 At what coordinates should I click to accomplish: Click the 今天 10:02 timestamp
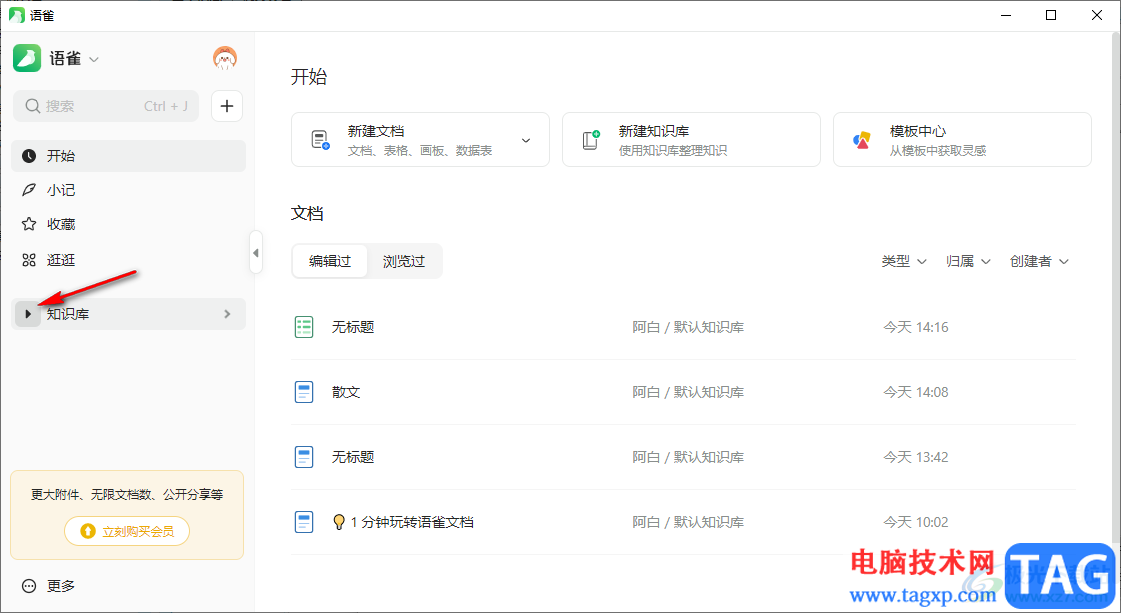tap(916, 522)
